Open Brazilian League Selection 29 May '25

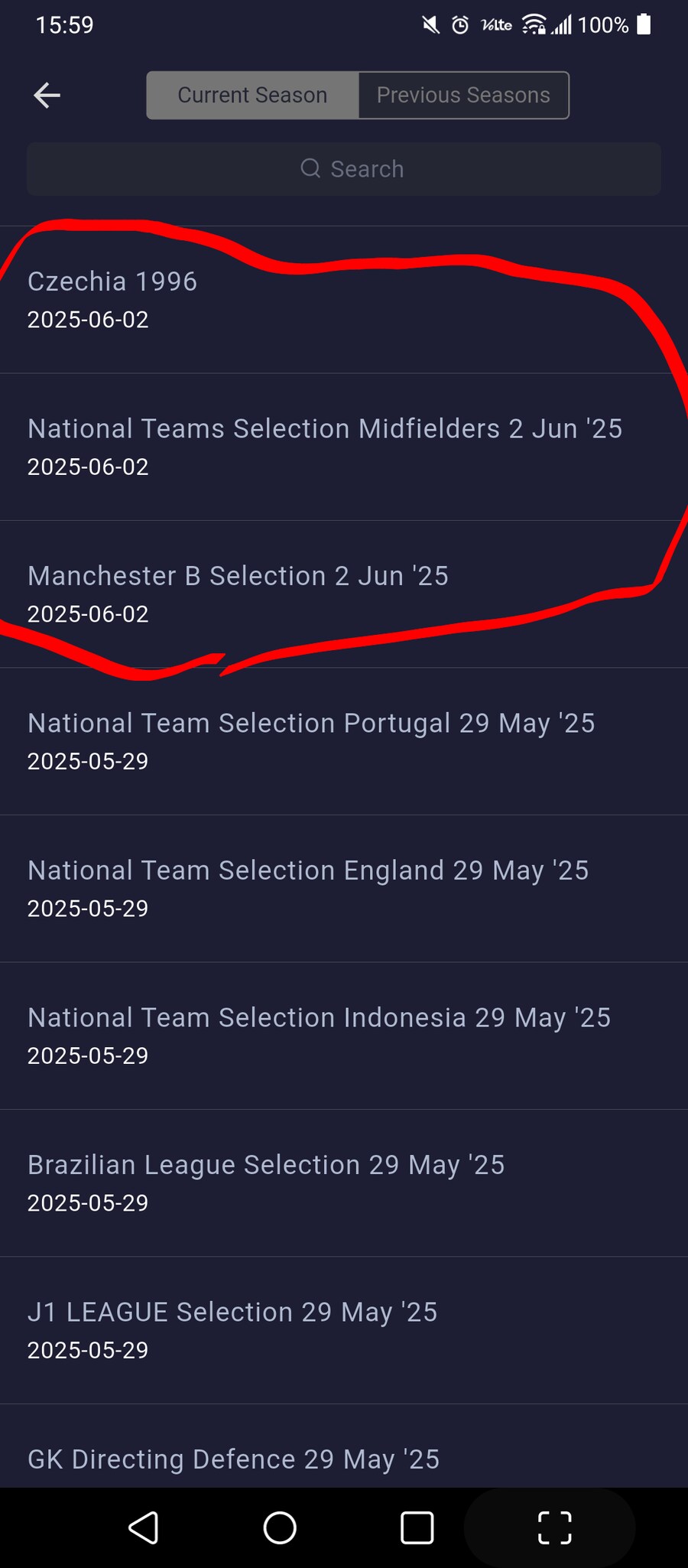tap(344, 1183)
